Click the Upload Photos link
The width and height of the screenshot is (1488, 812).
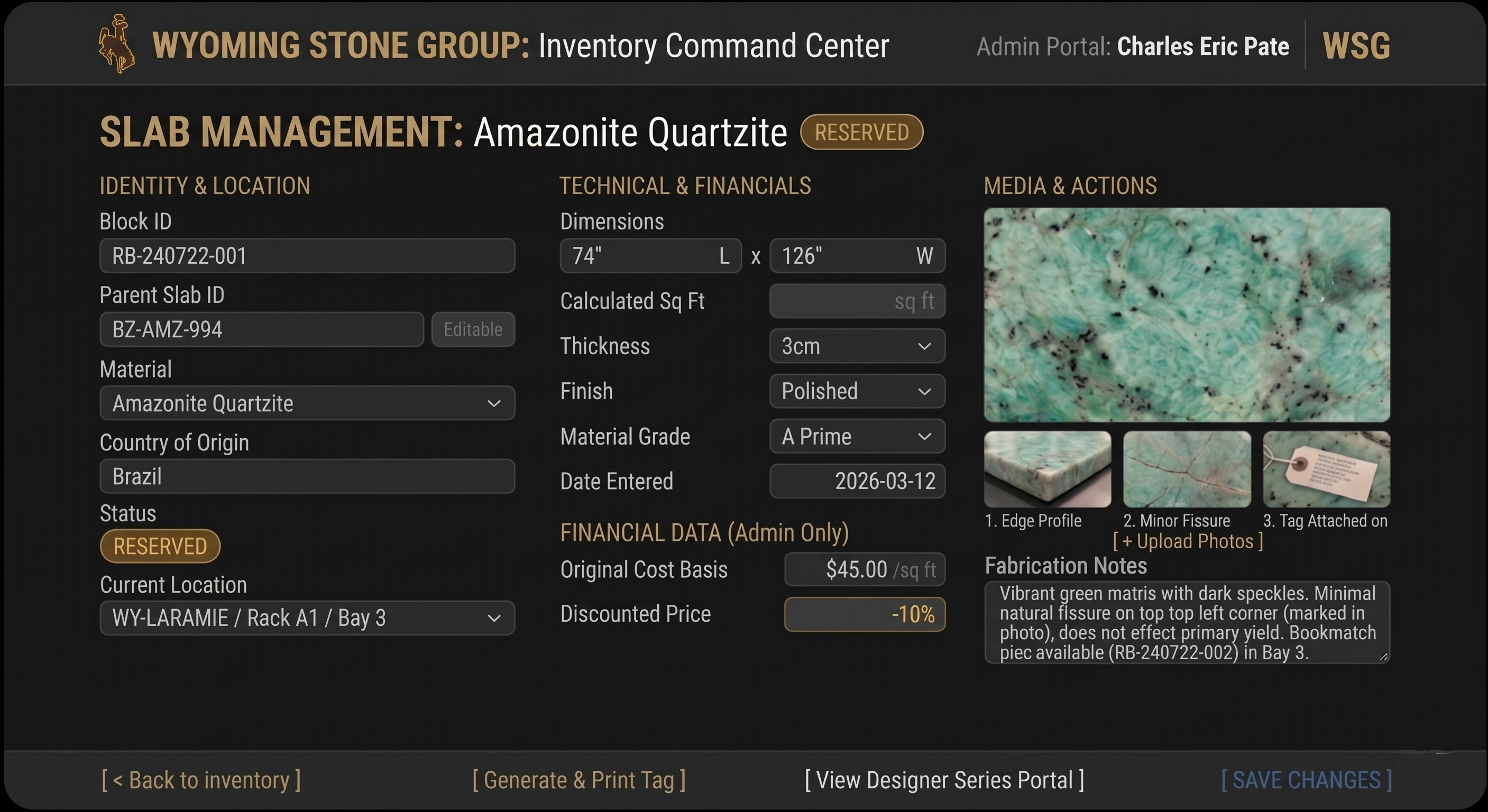1188,542
